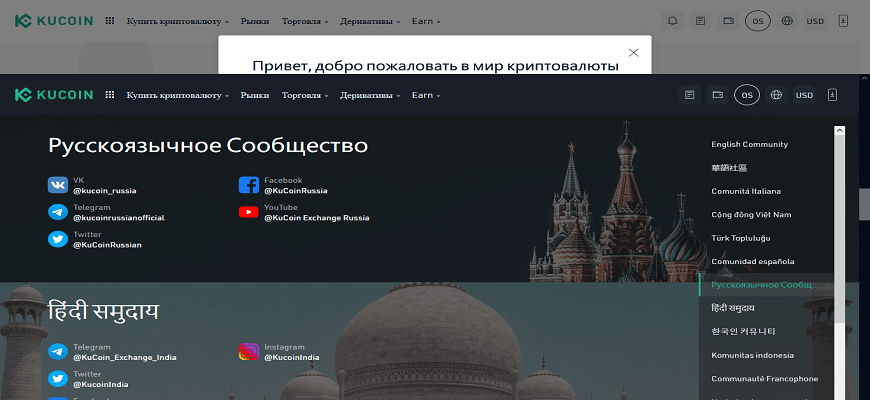Expand the Деривативы dropdown in dark header
The height and width of the screenshot is (400, 870).
370,95
